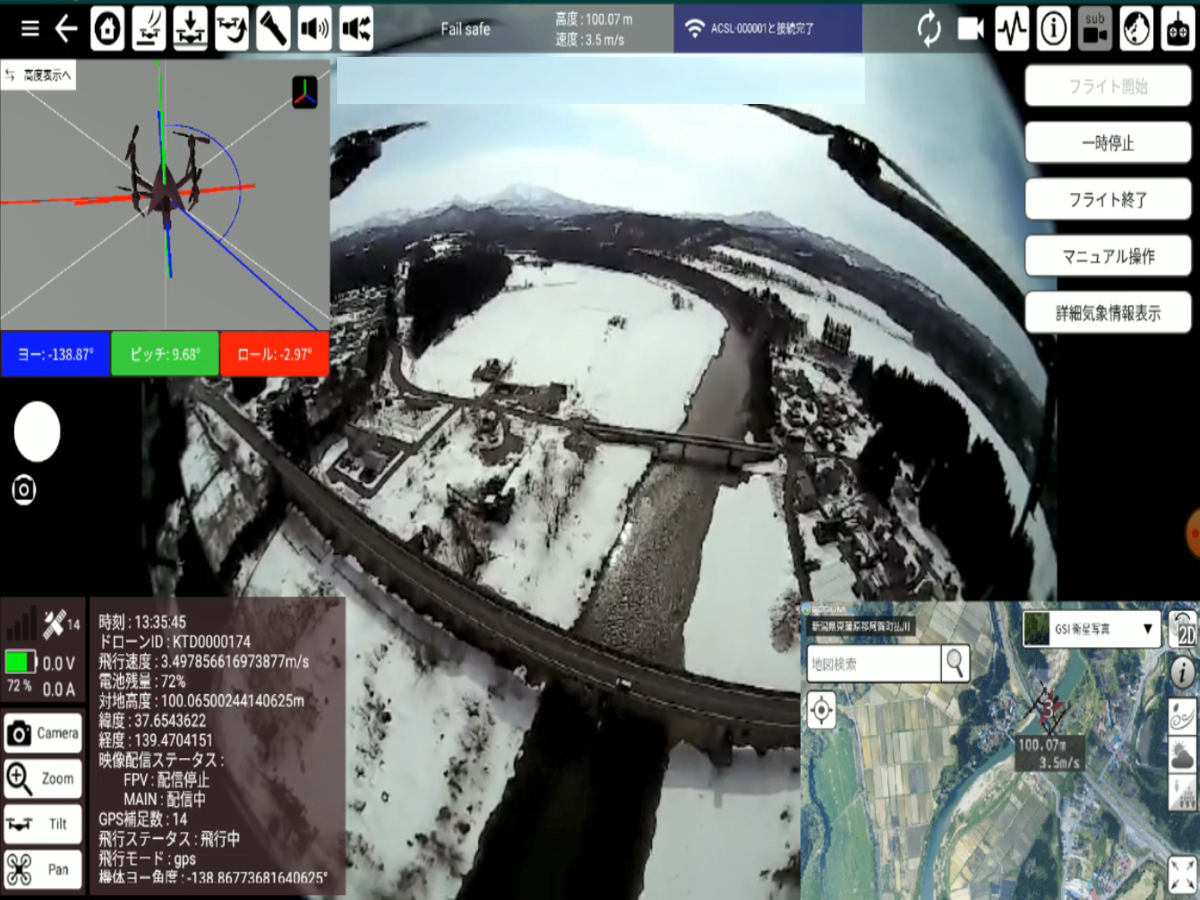This screenshot has width=1200, height=900.
Task: Click the blue ヨー yaw value box
Action: pyautogui.click(x=54, y=354)
